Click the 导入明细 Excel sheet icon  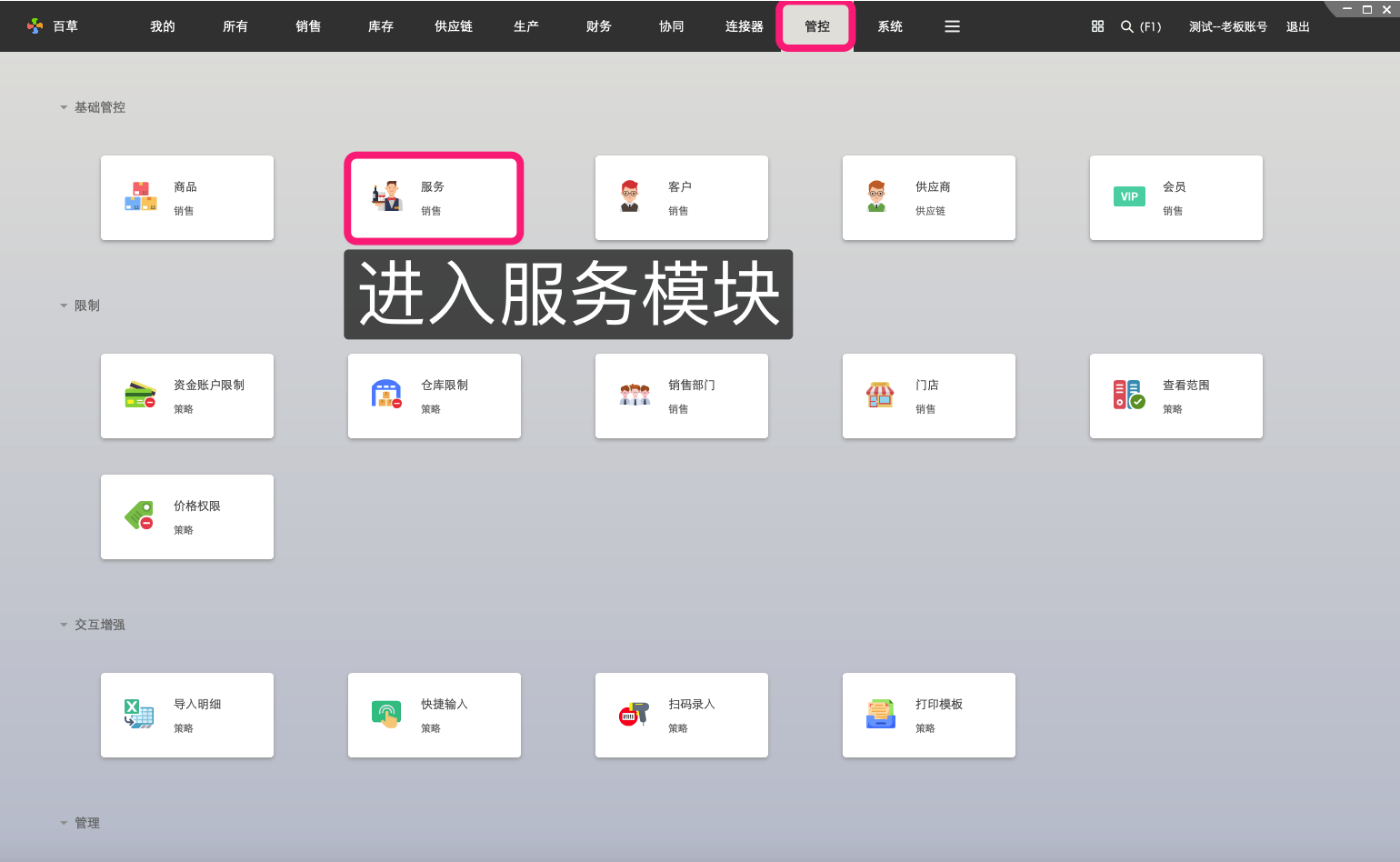(x=139, y=714)
